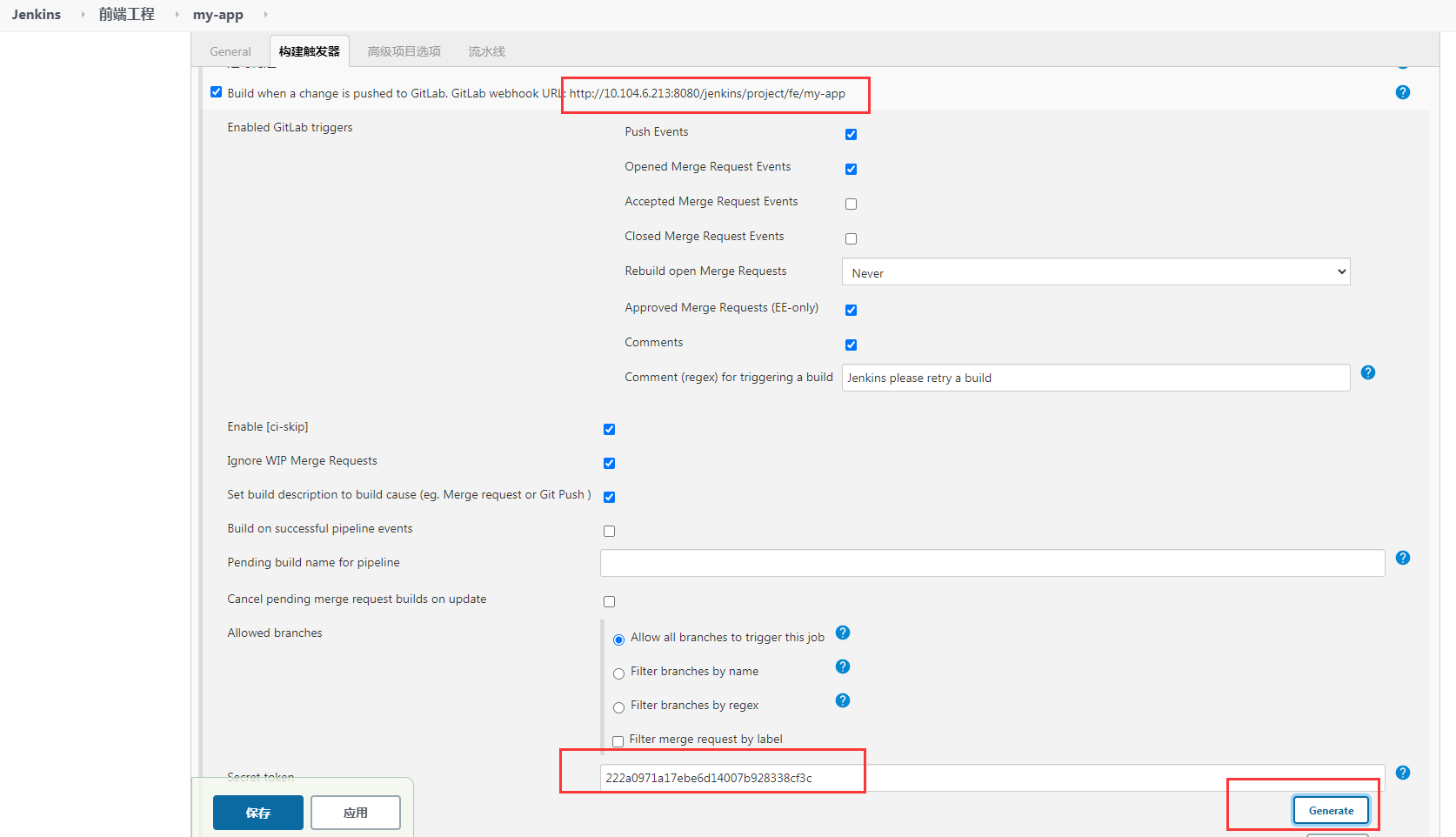Enable Accepted Merge Request Events checkbox
The height and width of the screenshot is (837, 1456).
[851, 204]
